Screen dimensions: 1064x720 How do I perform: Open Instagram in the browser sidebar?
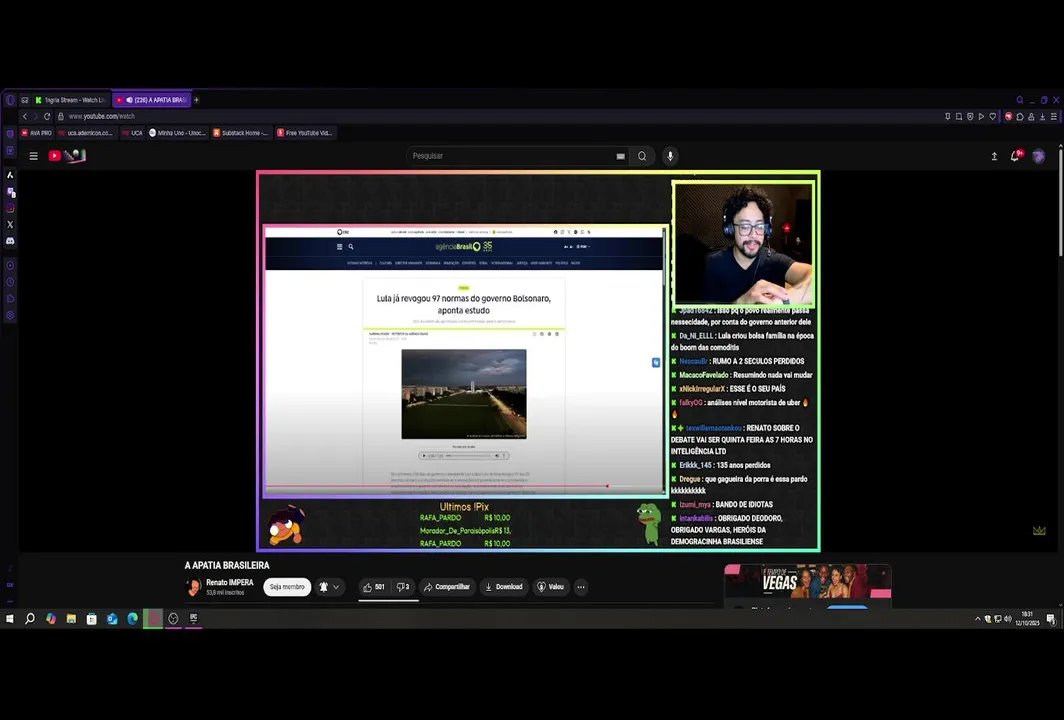tap(10, 208)
